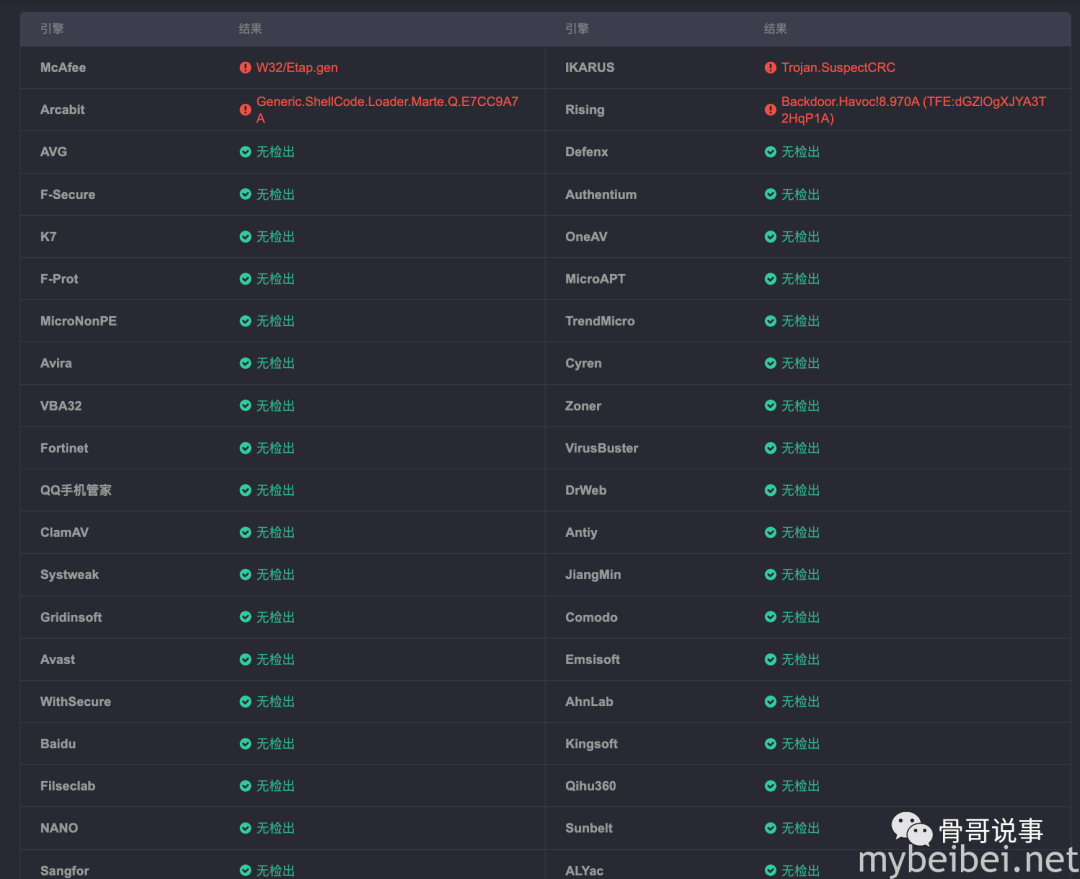Click the red alert icon beside Trojan.SuspectCRC
Viewport: 1080px width, 879px height.
(x=770, y=68)
